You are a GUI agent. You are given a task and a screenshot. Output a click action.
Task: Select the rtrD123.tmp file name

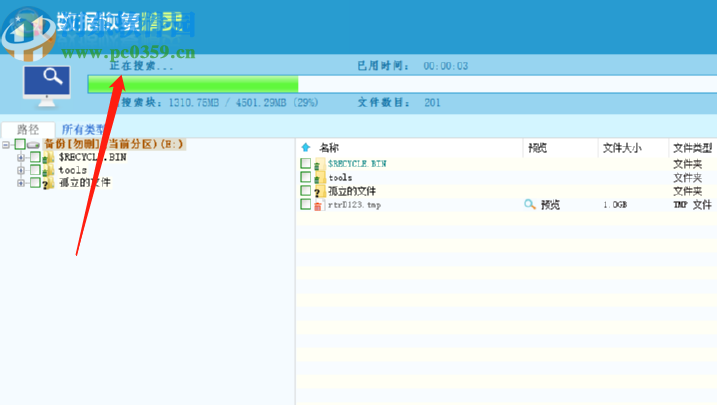pyautogui.click(x=354, y=205)
